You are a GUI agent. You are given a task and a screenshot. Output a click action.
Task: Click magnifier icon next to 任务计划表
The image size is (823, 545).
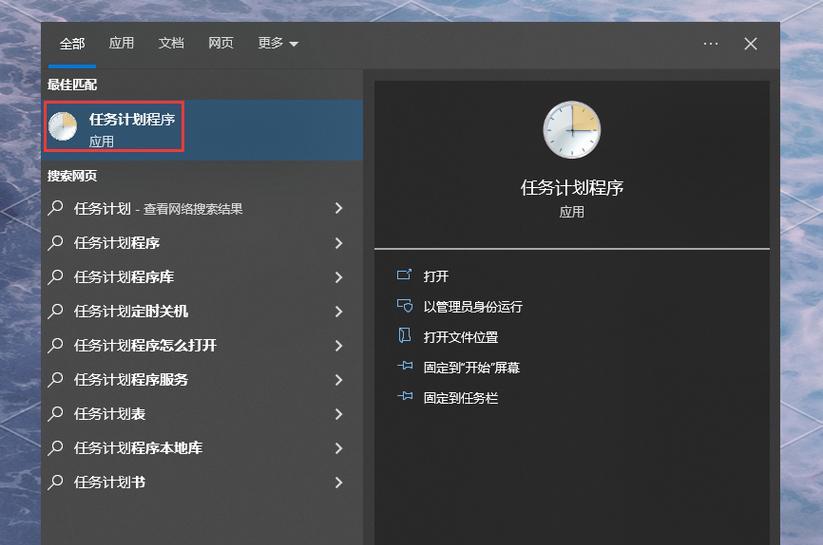click(56, 414)
